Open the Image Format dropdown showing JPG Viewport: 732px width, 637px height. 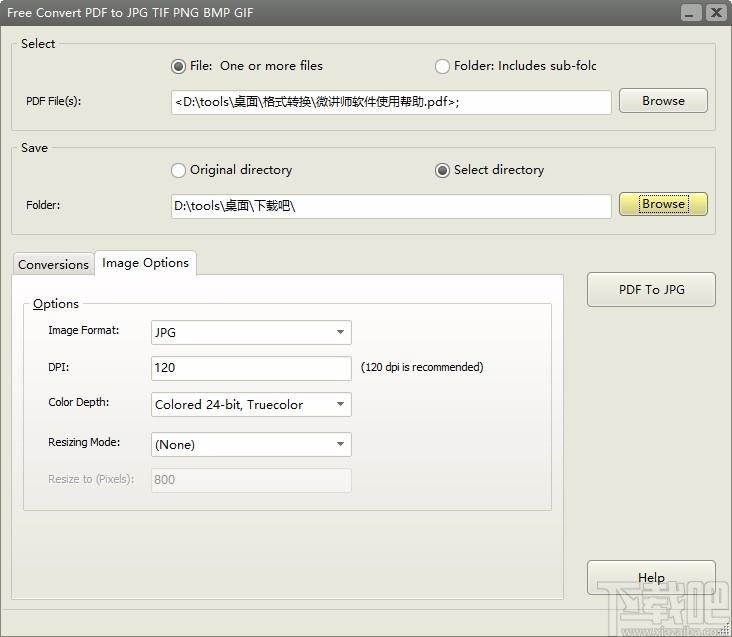pyautogui.click(x=251, y=333)
